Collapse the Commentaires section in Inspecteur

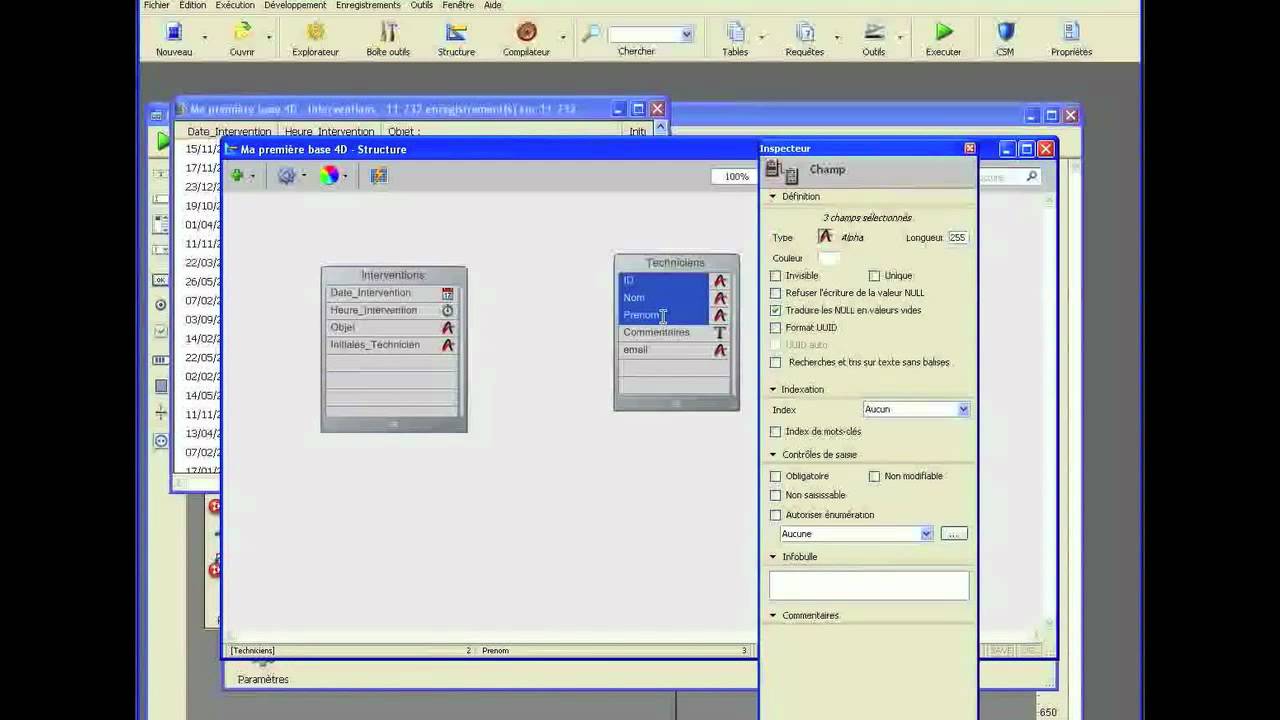773,615
